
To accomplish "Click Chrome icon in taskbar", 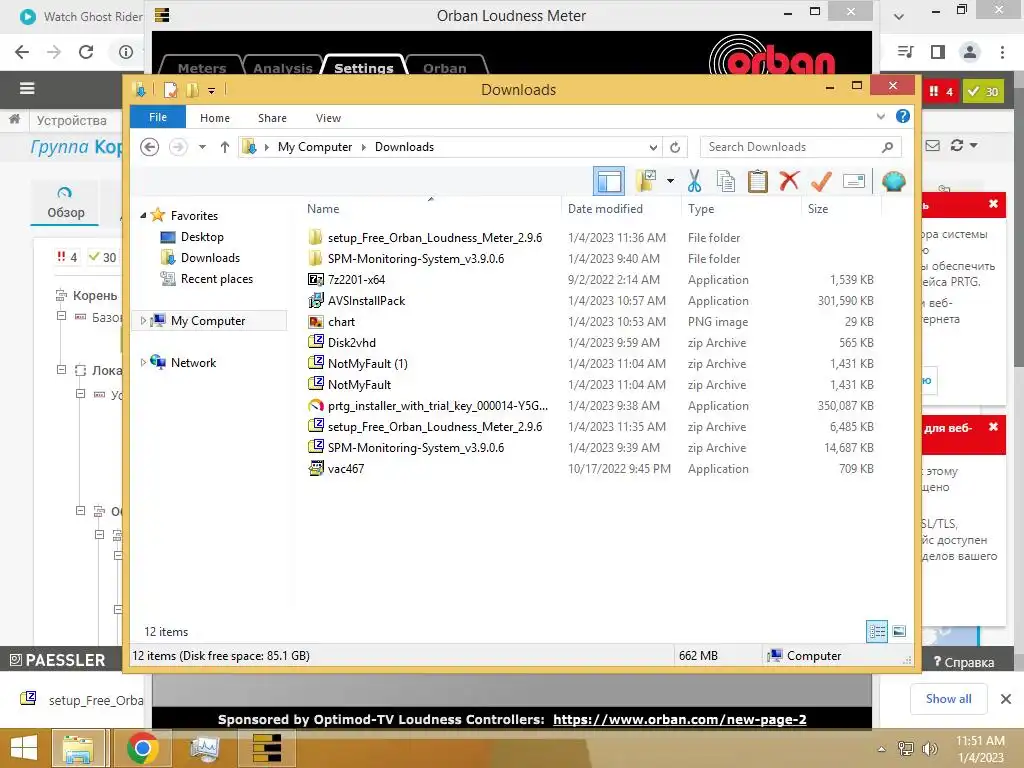I will 142,748.
